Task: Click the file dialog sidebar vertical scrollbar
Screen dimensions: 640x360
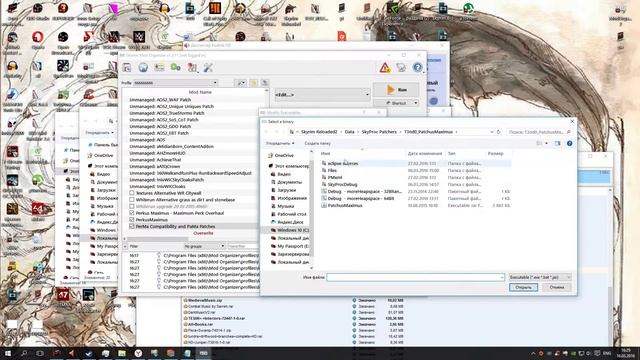Action: 311,209
